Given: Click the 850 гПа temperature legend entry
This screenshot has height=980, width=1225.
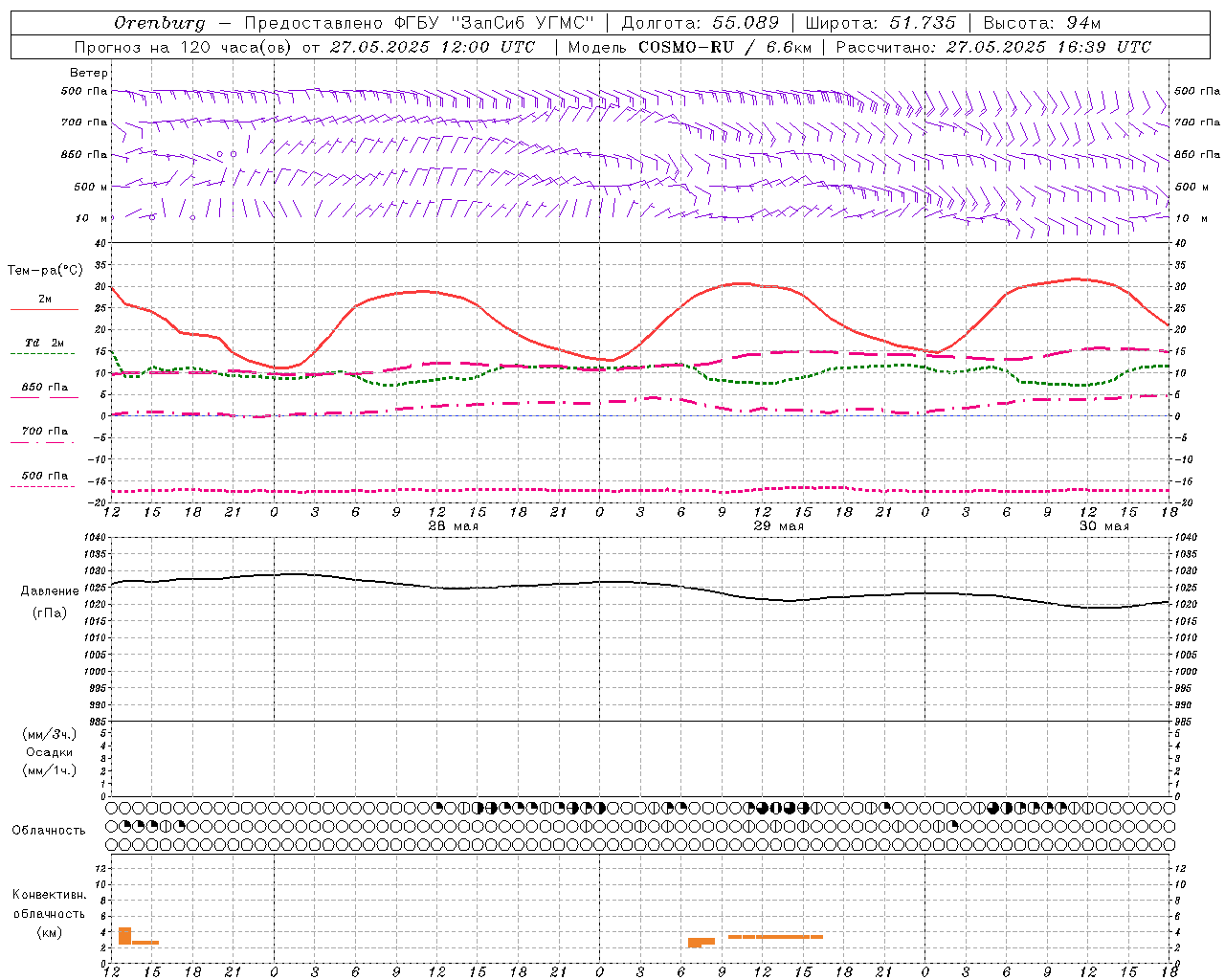Looking at the screenshot, I should pyautogui.click(x=45, y=388).
